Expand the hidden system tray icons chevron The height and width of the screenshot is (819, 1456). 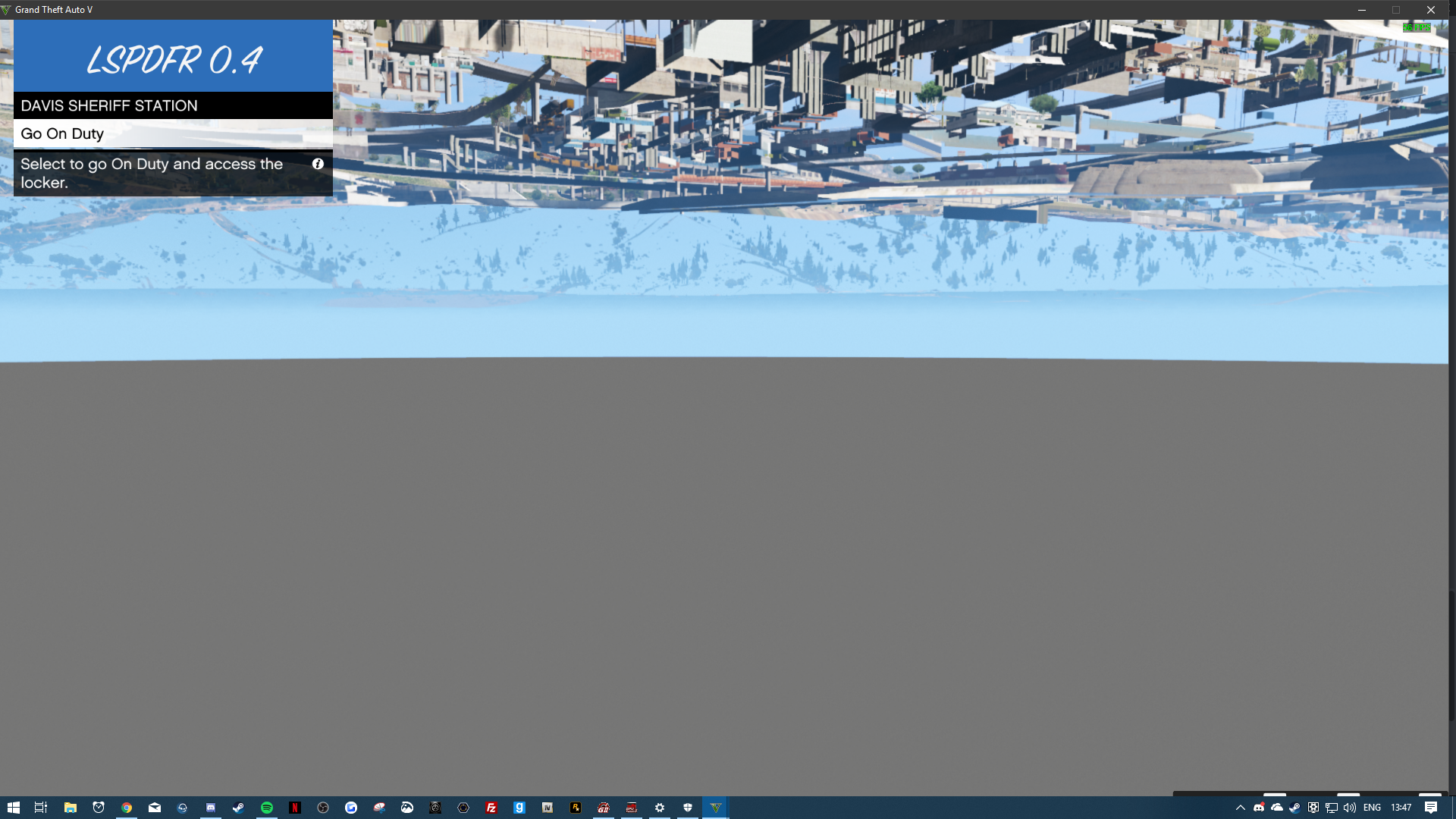tap(1241, 808)
